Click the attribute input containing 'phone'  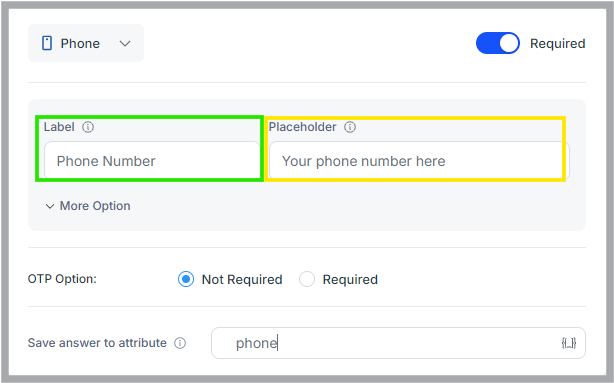tap(398, 343)
